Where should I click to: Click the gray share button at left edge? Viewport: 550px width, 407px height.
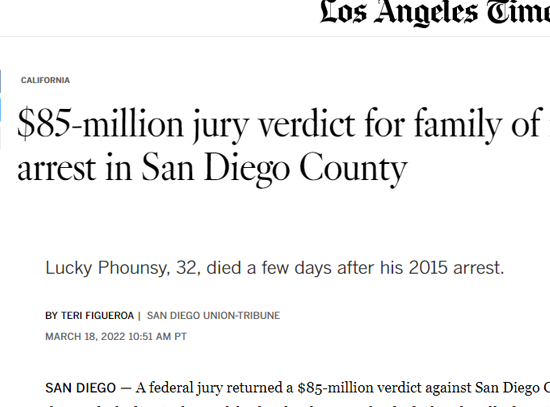tap(0, 138)
